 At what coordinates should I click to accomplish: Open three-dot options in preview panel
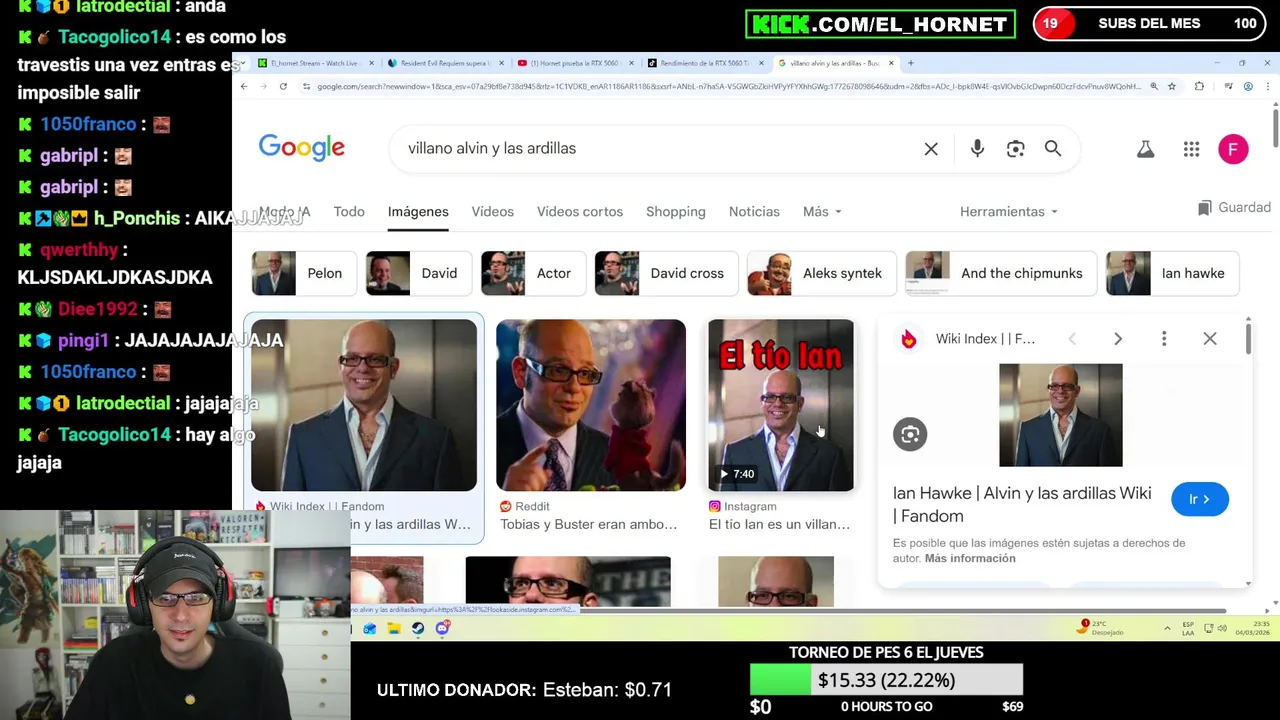tap(1164, 339)
